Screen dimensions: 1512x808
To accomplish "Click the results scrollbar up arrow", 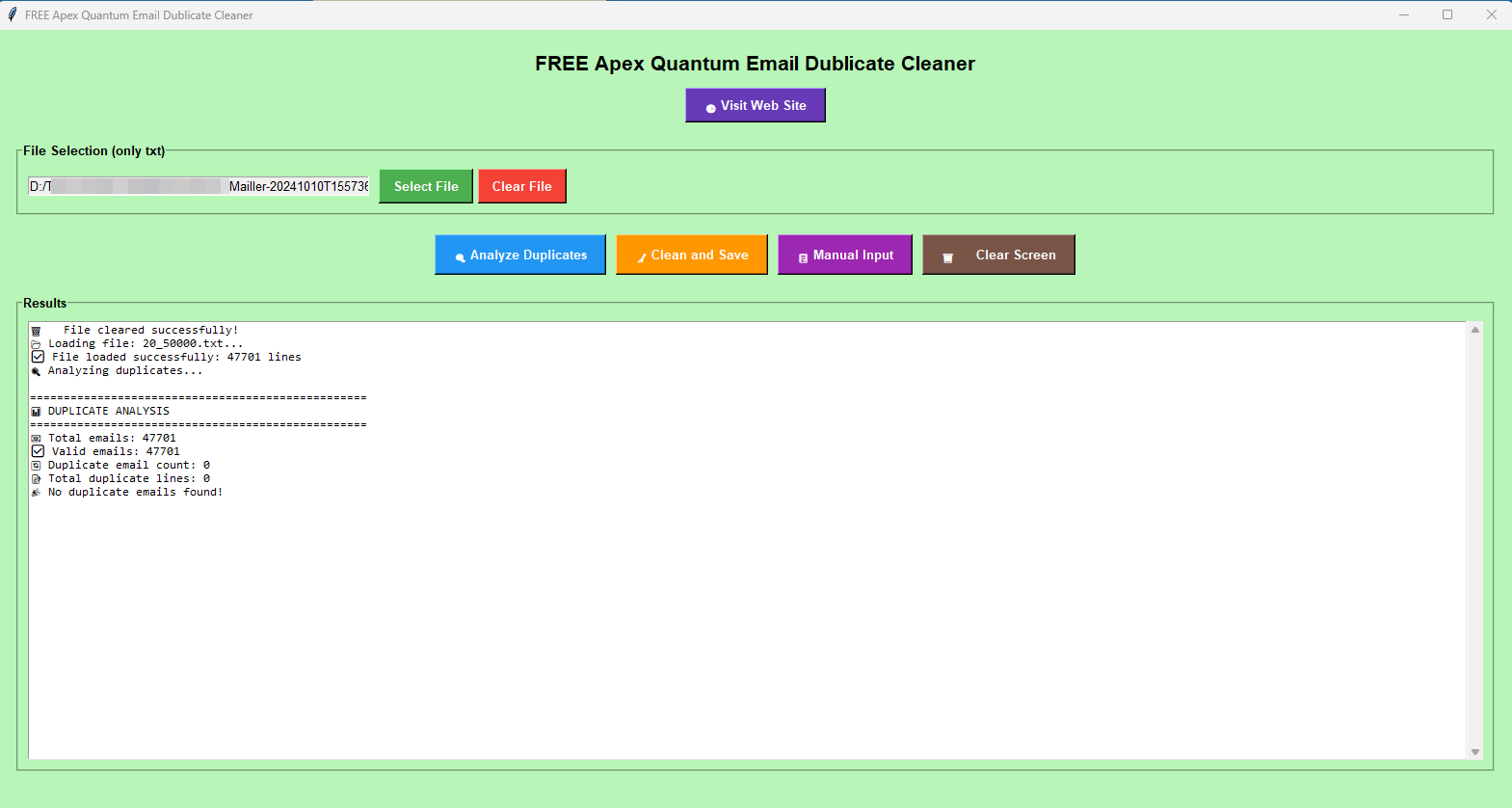I will point(1474,330).
